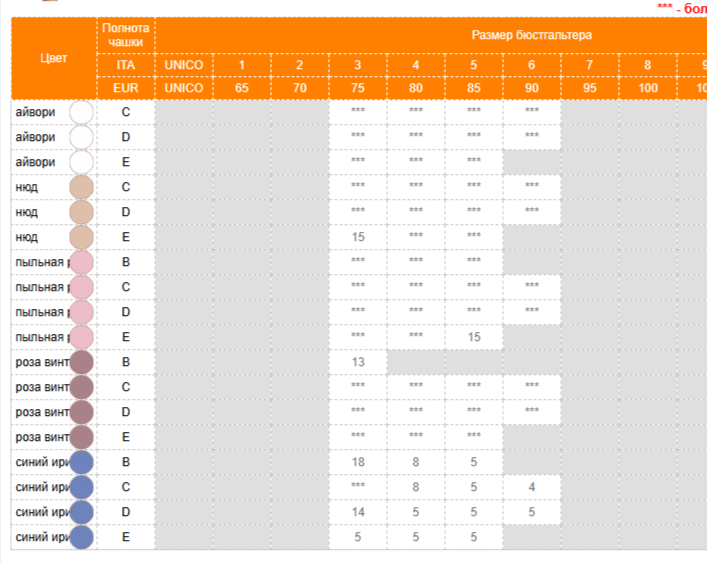Viewport: 707px width, 563px height.
Task: Click the EUR size 75 header cell
Action: [x=358, y=88]
